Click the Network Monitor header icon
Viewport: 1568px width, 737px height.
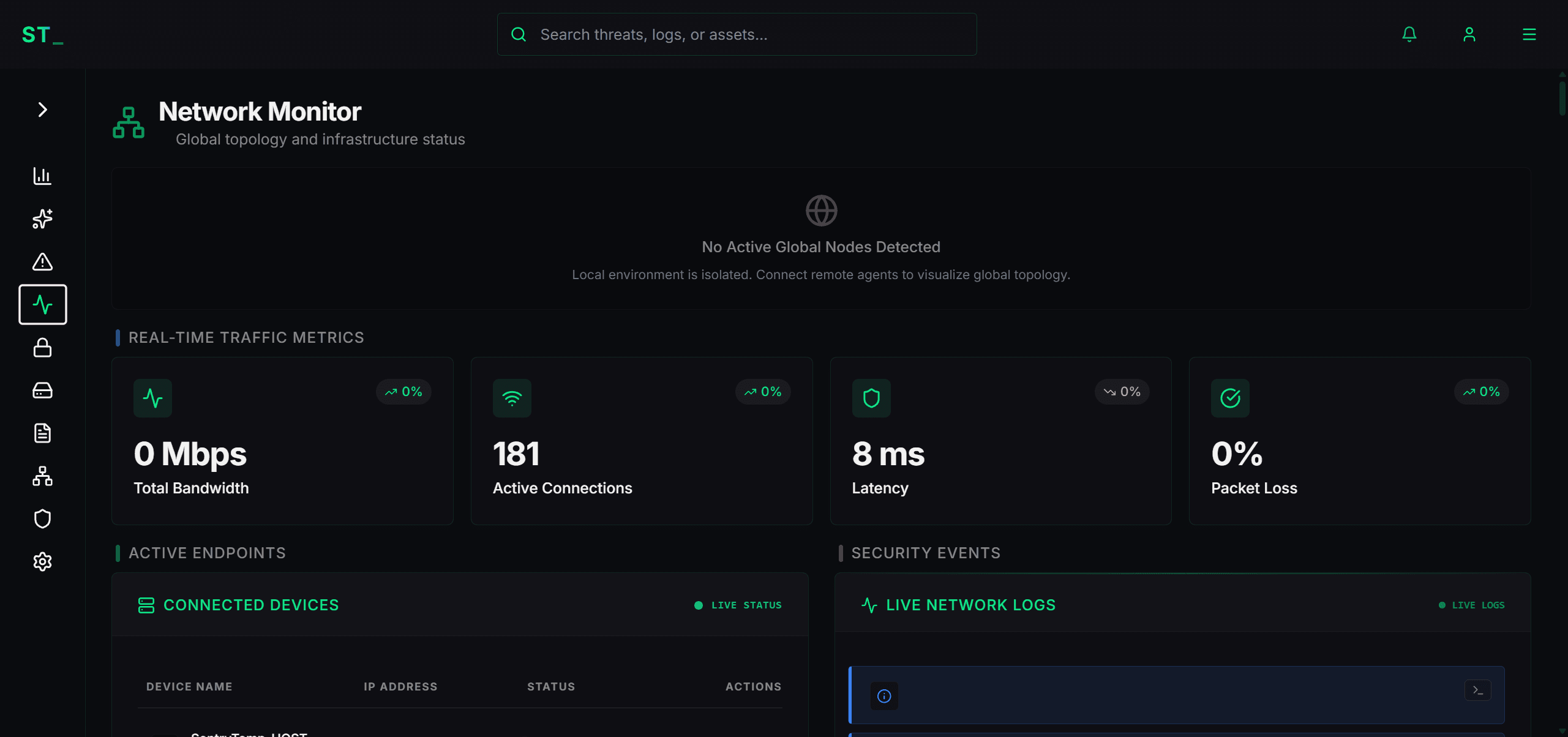[129, 122]
